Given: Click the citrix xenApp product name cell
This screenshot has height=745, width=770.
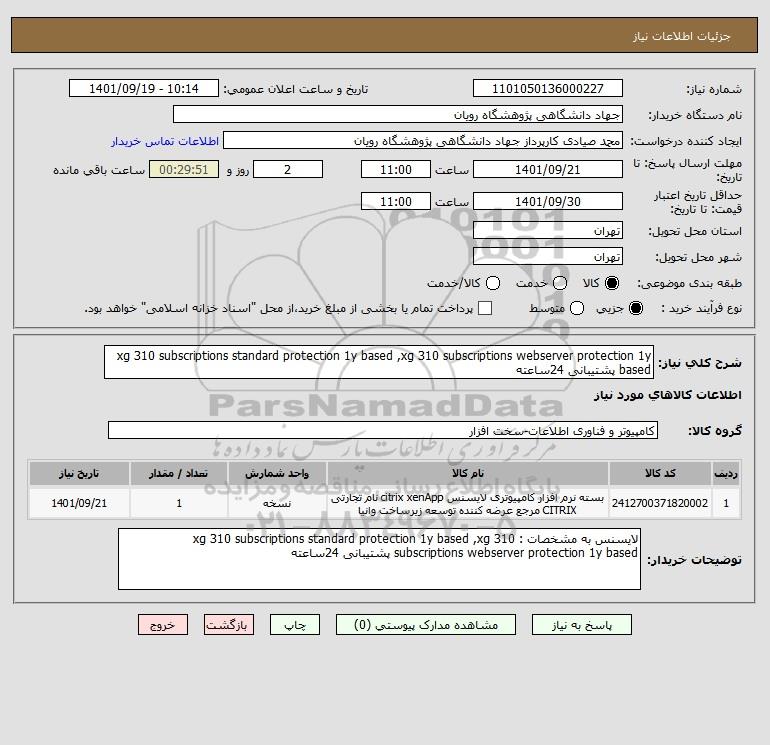Looking at the screenshot, I should tap(468, 503).
